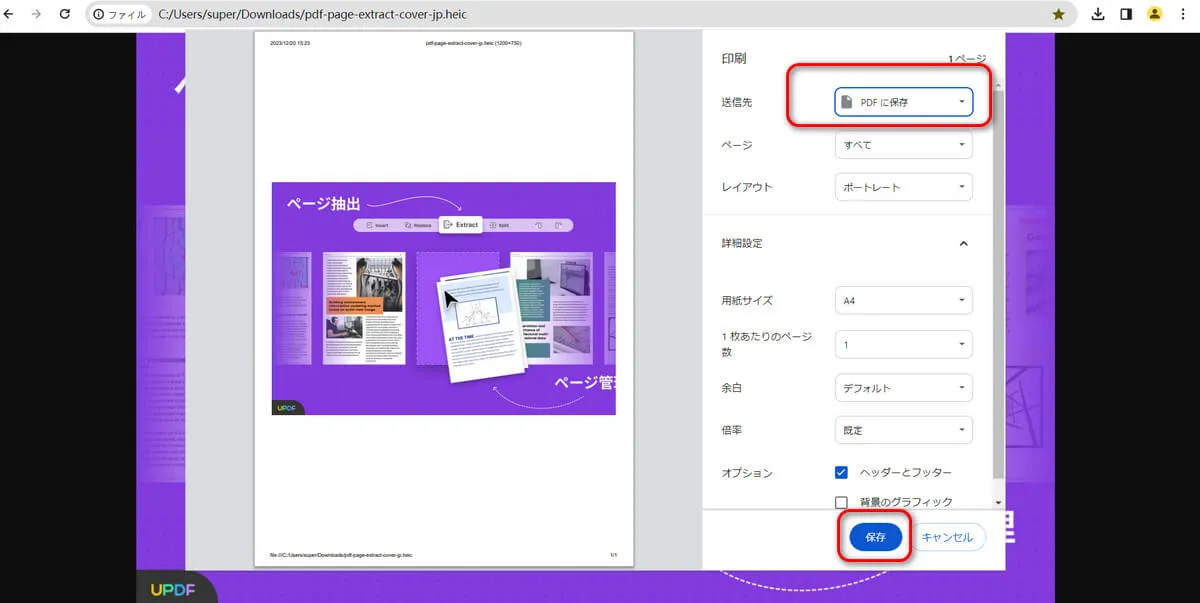Screen dimensions: 1200x603
Task: Open the 1枚あたりのページ数 dropdown
Action: click(903, 344)
